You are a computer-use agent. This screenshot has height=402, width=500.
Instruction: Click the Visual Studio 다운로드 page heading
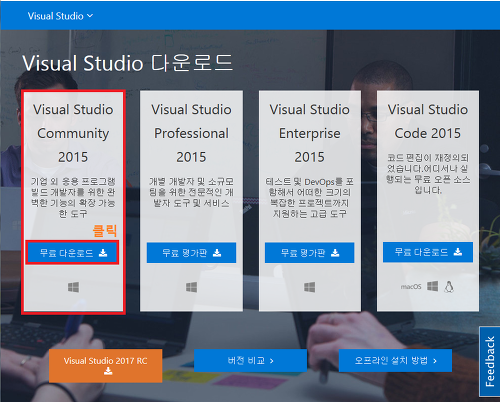pos(127,63)
